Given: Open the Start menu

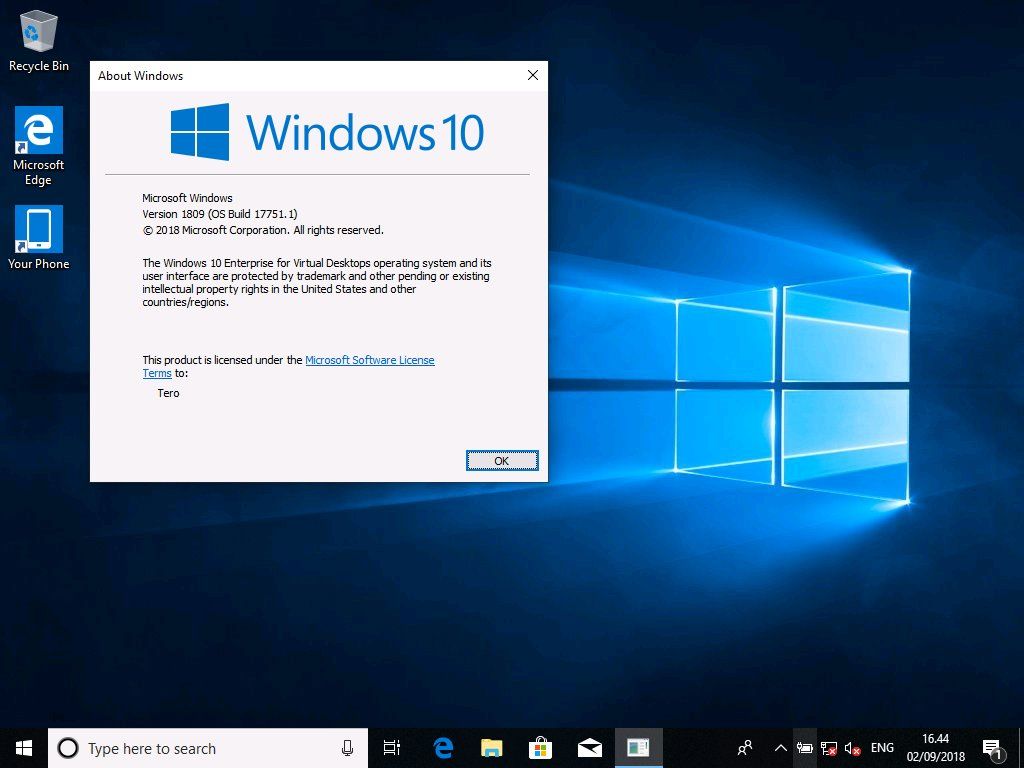Looking at the screenshot, I should [x=24, y=748].
